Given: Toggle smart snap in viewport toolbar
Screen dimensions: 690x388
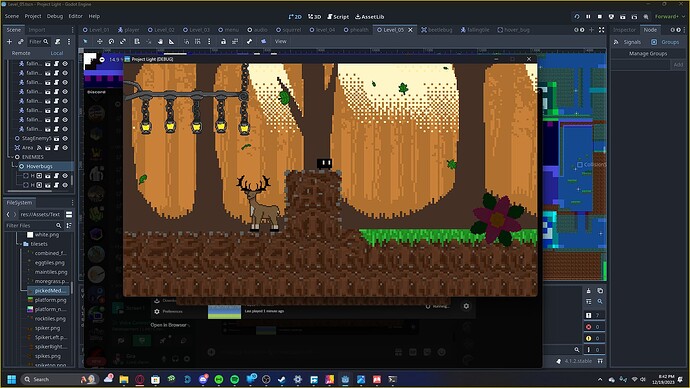Looking at the screenshot, I should point(187,41).
